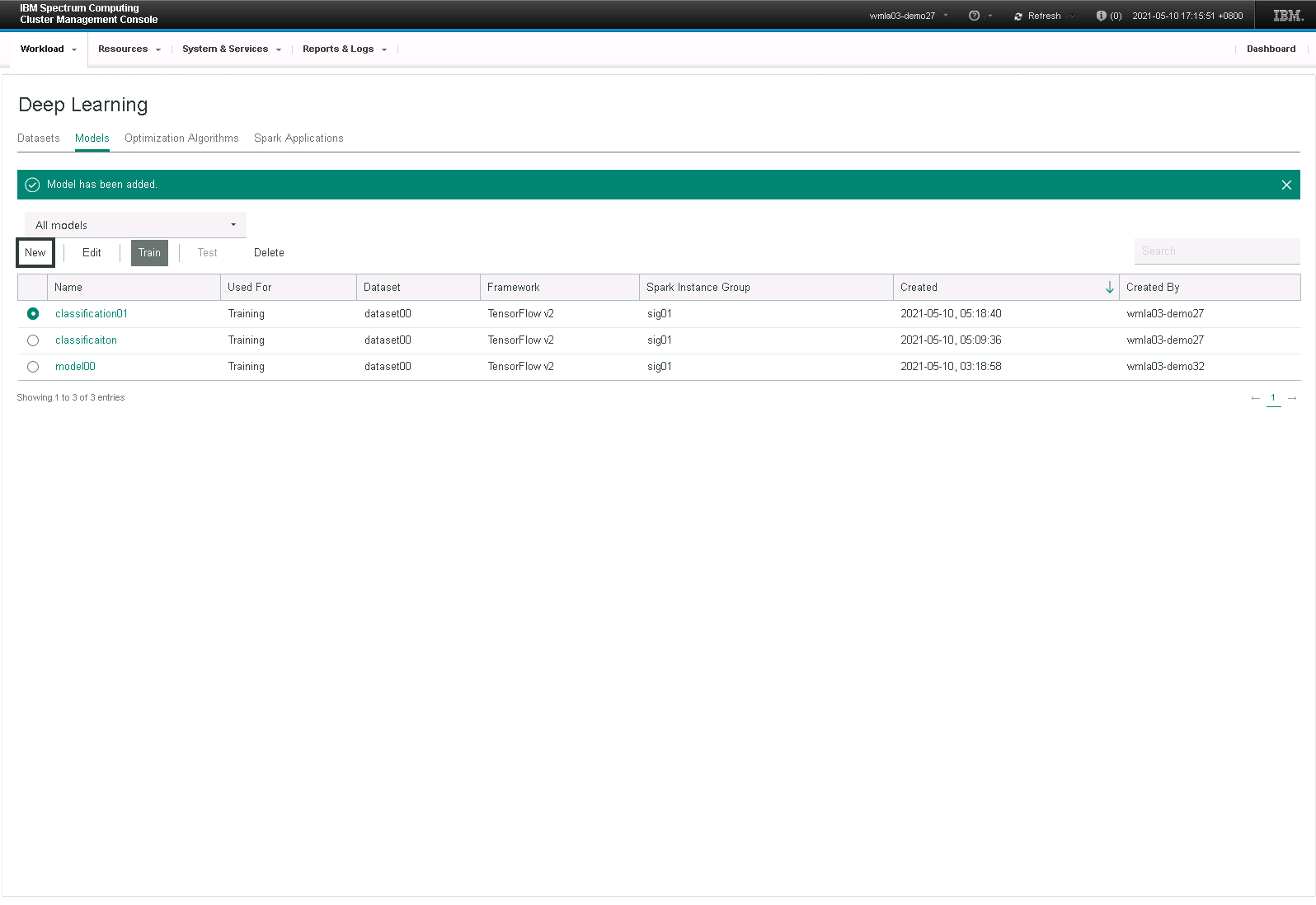Open the Resources menu
Image resolution: width=1316 pixels, height=905 pixels.
(x=129, y=49)
